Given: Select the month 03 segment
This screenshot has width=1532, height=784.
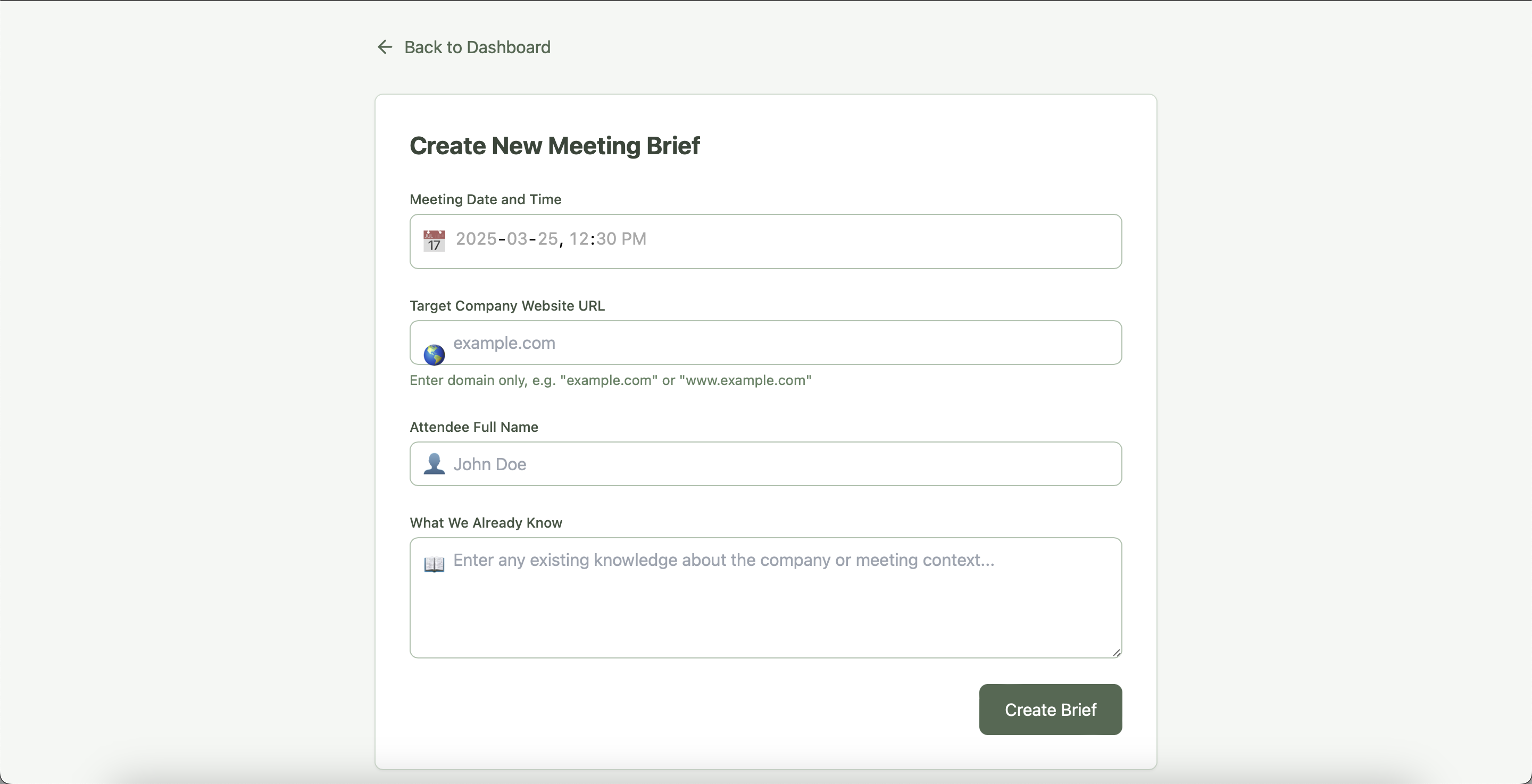Looking at the screenshot, I should (517, 239).
